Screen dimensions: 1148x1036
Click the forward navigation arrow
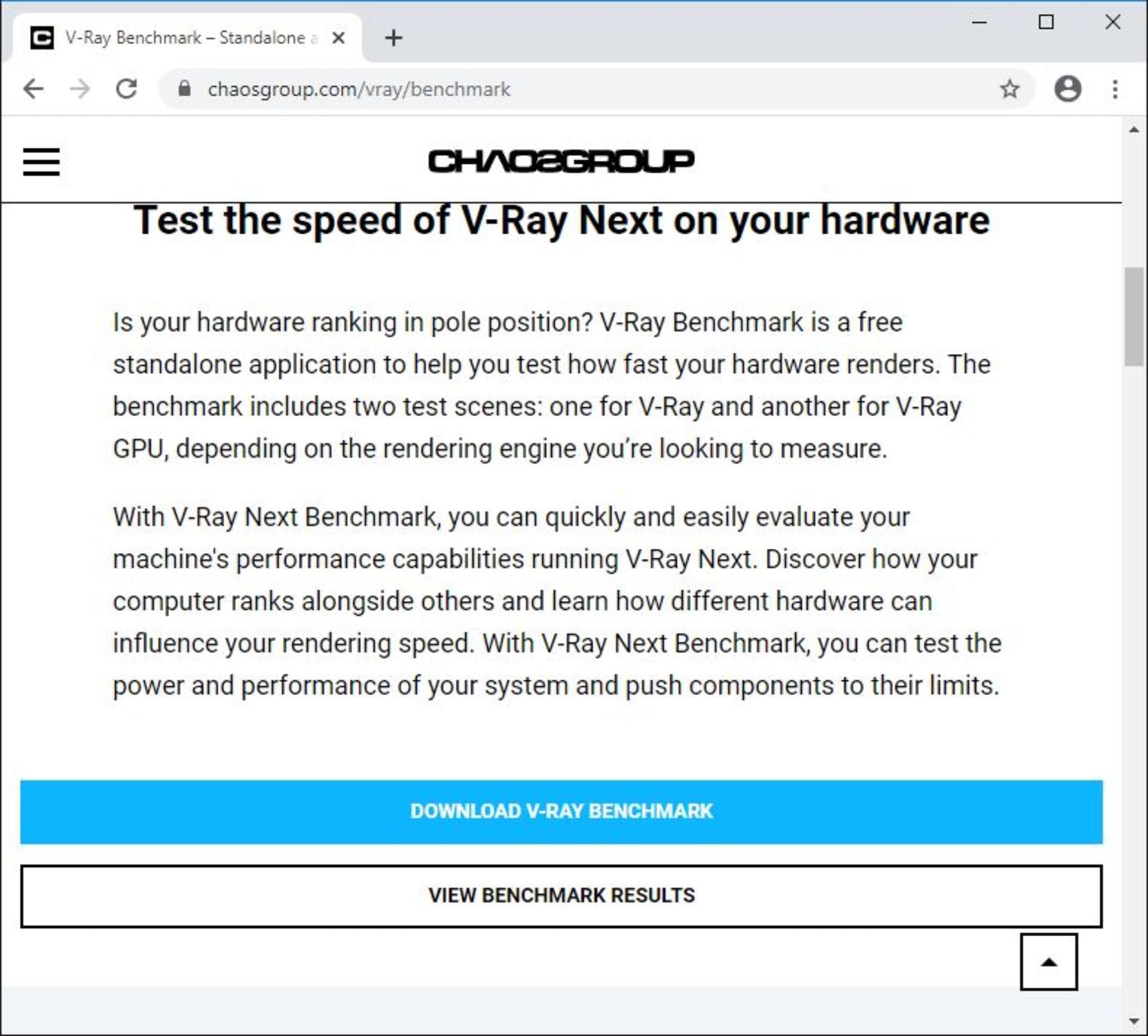[80, 89]
